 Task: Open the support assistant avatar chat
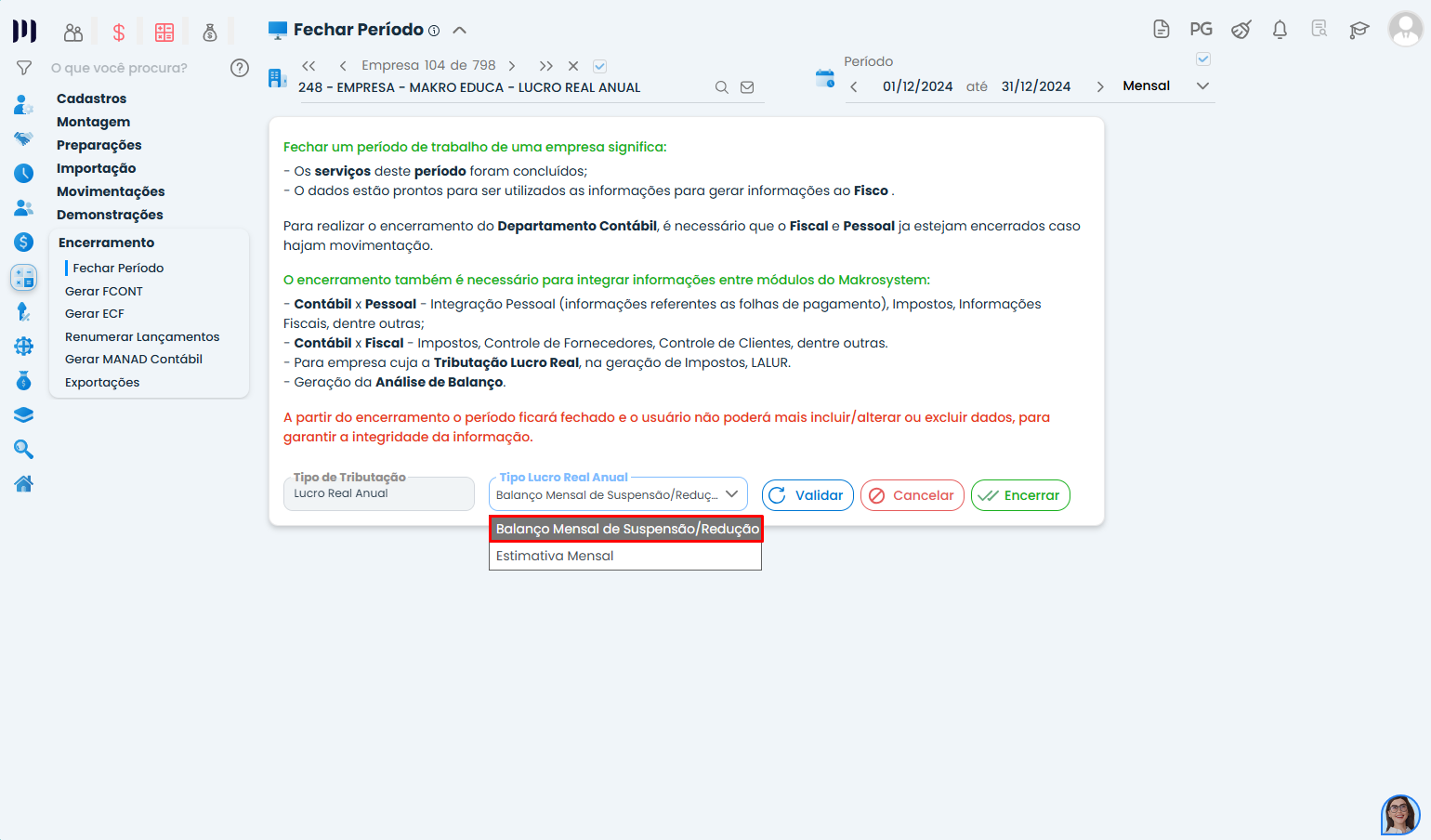tap(1400, 815)
